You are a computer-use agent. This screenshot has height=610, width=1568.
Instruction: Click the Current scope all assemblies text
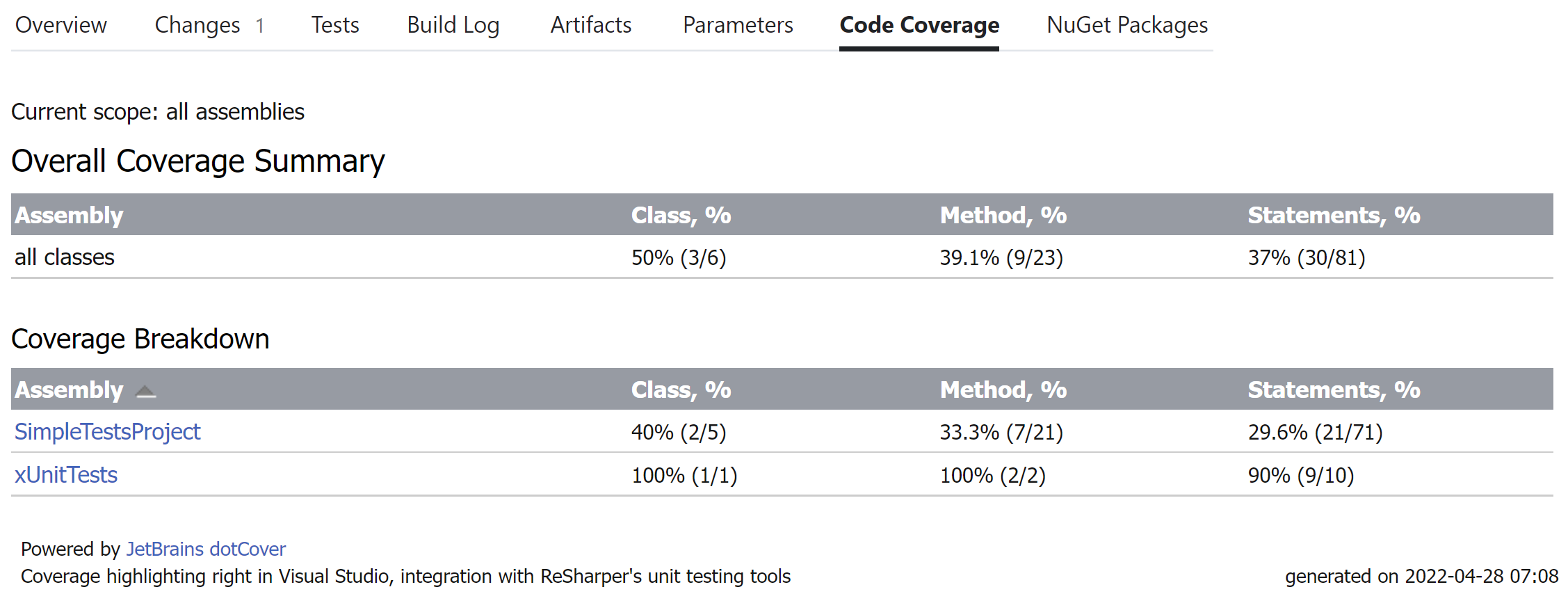pyautogui.click(x=157, y=111)
